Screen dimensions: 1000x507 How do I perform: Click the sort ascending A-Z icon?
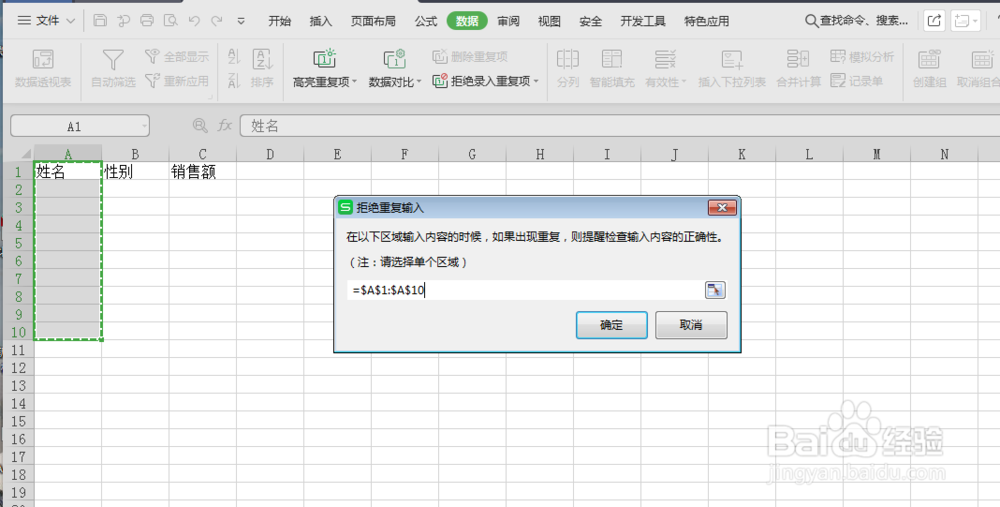[x=233, y=57]
